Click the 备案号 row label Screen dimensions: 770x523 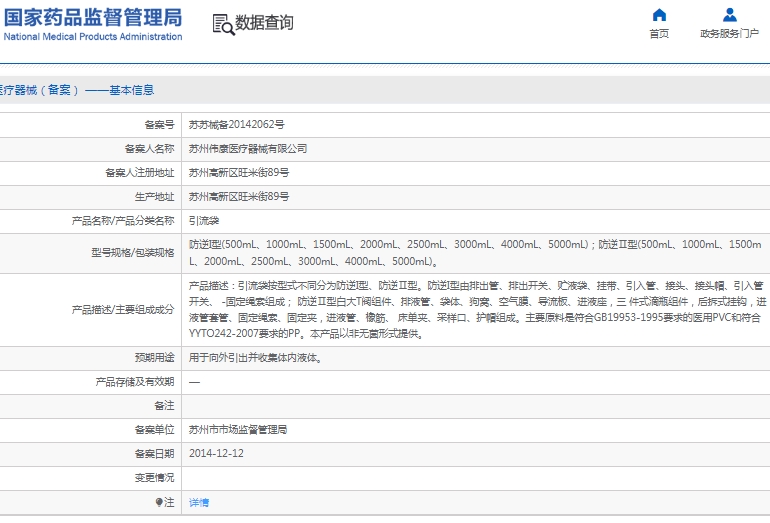tap(160, 125)
